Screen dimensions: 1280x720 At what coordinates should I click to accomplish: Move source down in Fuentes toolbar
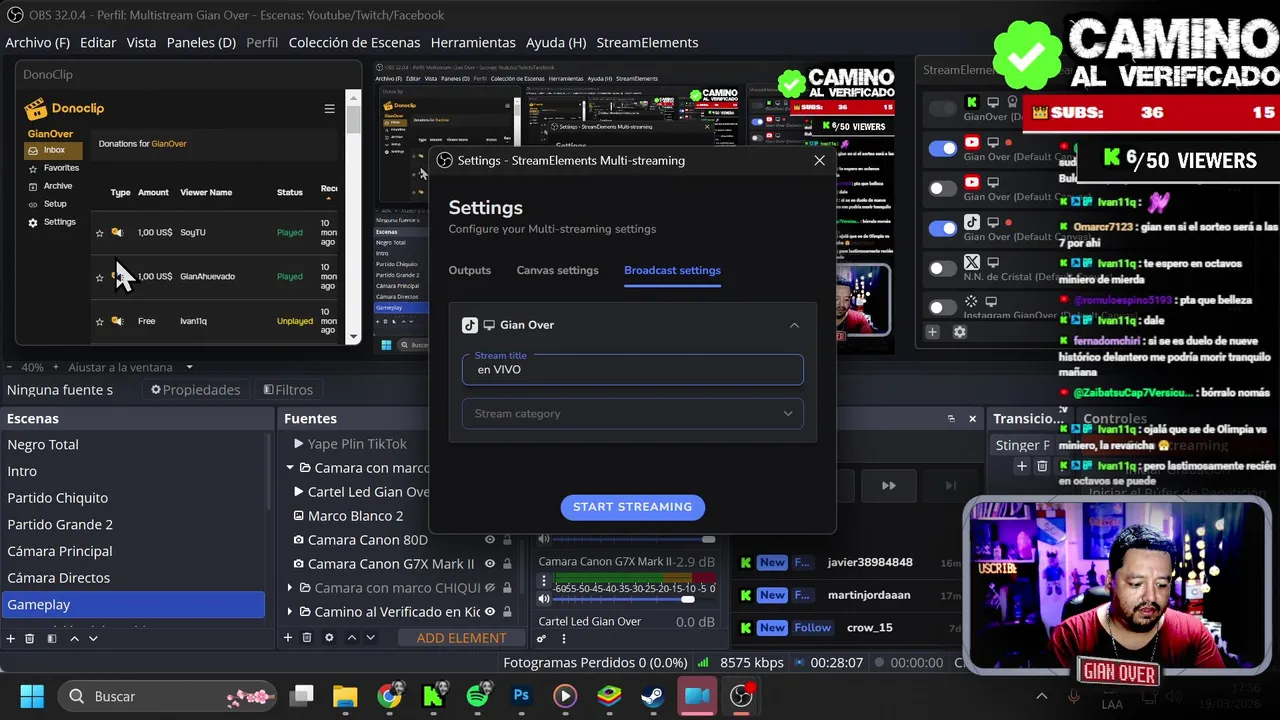[370, 637]
